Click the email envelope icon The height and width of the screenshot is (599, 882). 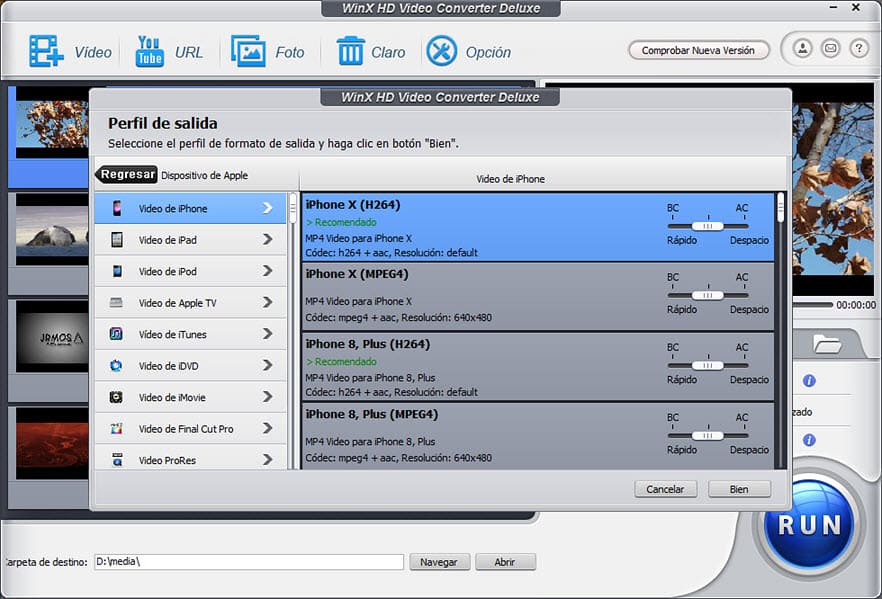[830, 48]
